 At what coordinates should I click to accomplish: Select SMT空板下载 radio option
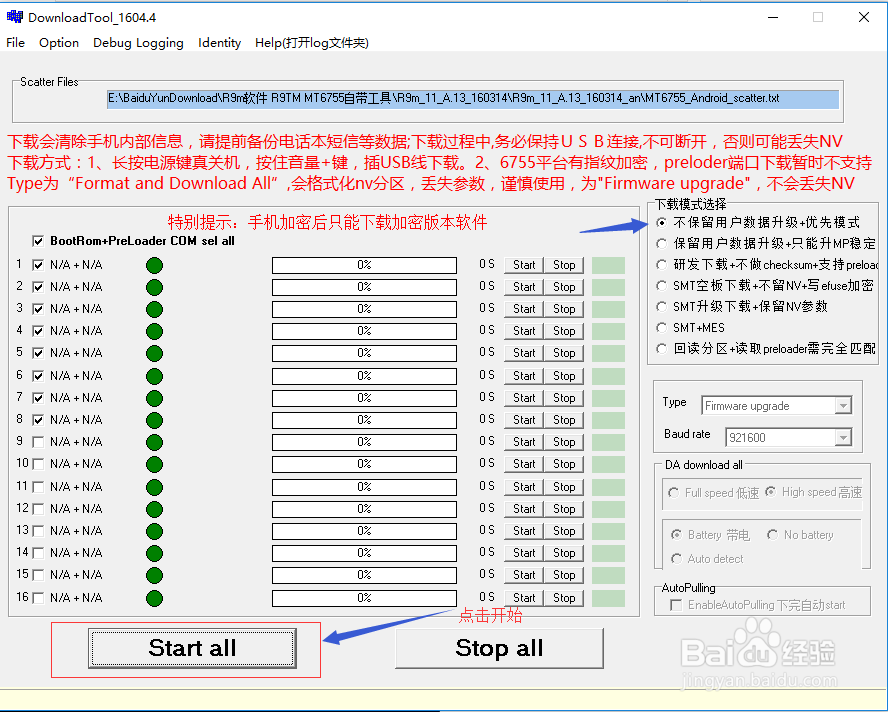point(661,285)
